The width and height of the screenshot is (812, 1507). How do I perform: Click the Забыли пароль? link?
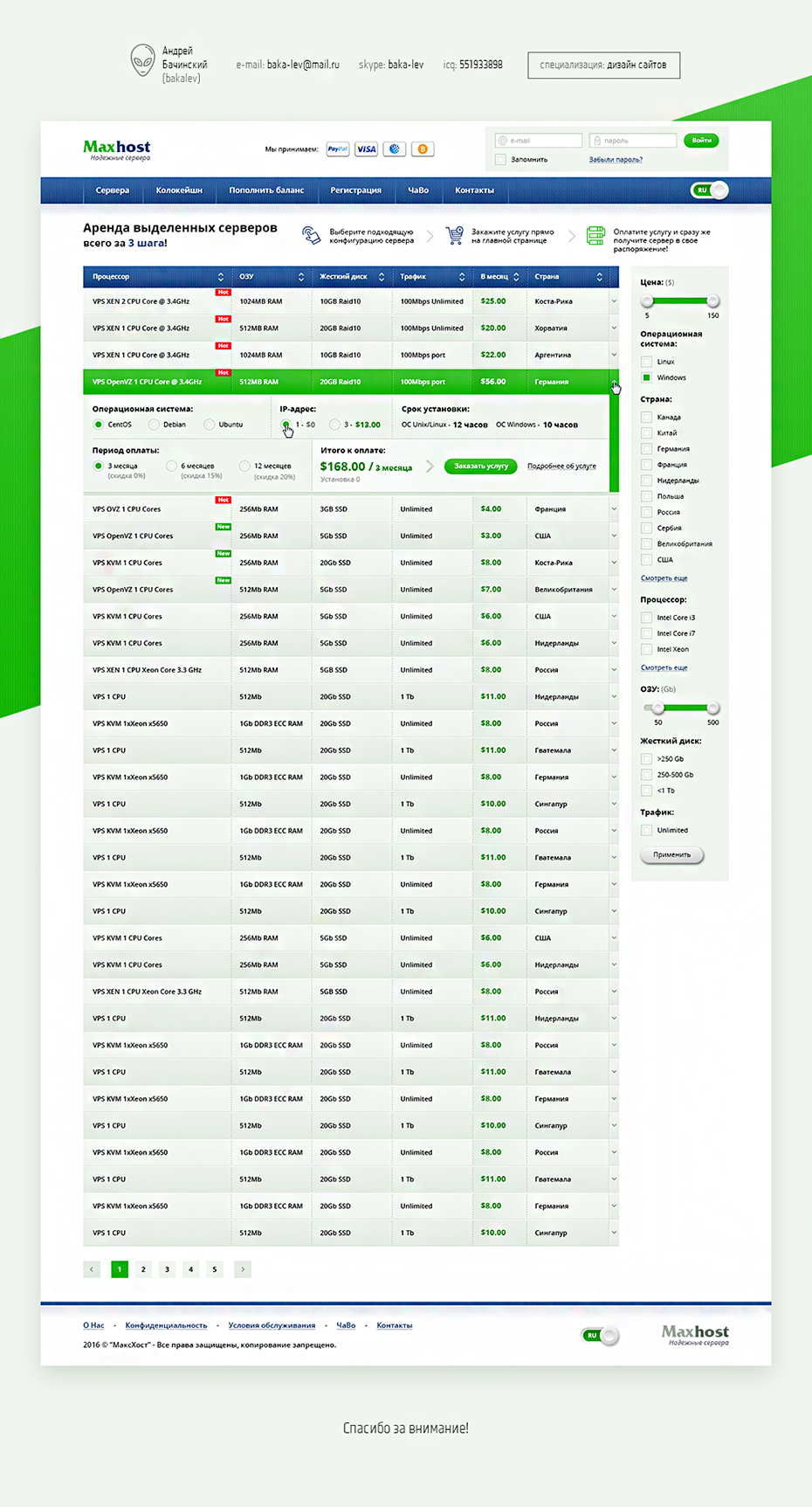coord(616,160)
